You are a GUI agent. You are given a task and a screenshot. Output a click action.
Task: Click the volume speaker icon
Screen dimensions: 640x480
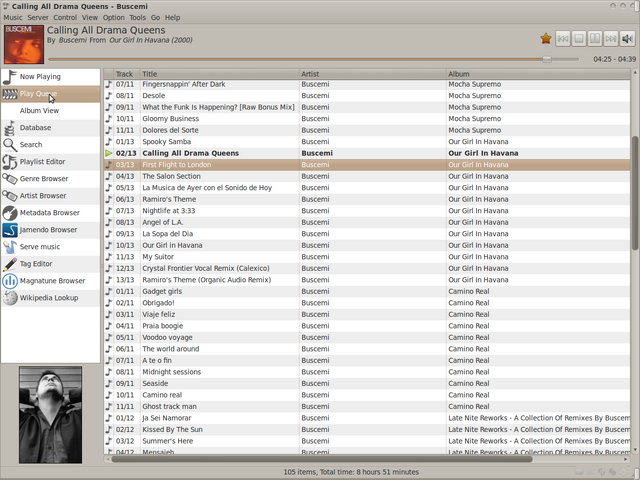click(627, 39)
